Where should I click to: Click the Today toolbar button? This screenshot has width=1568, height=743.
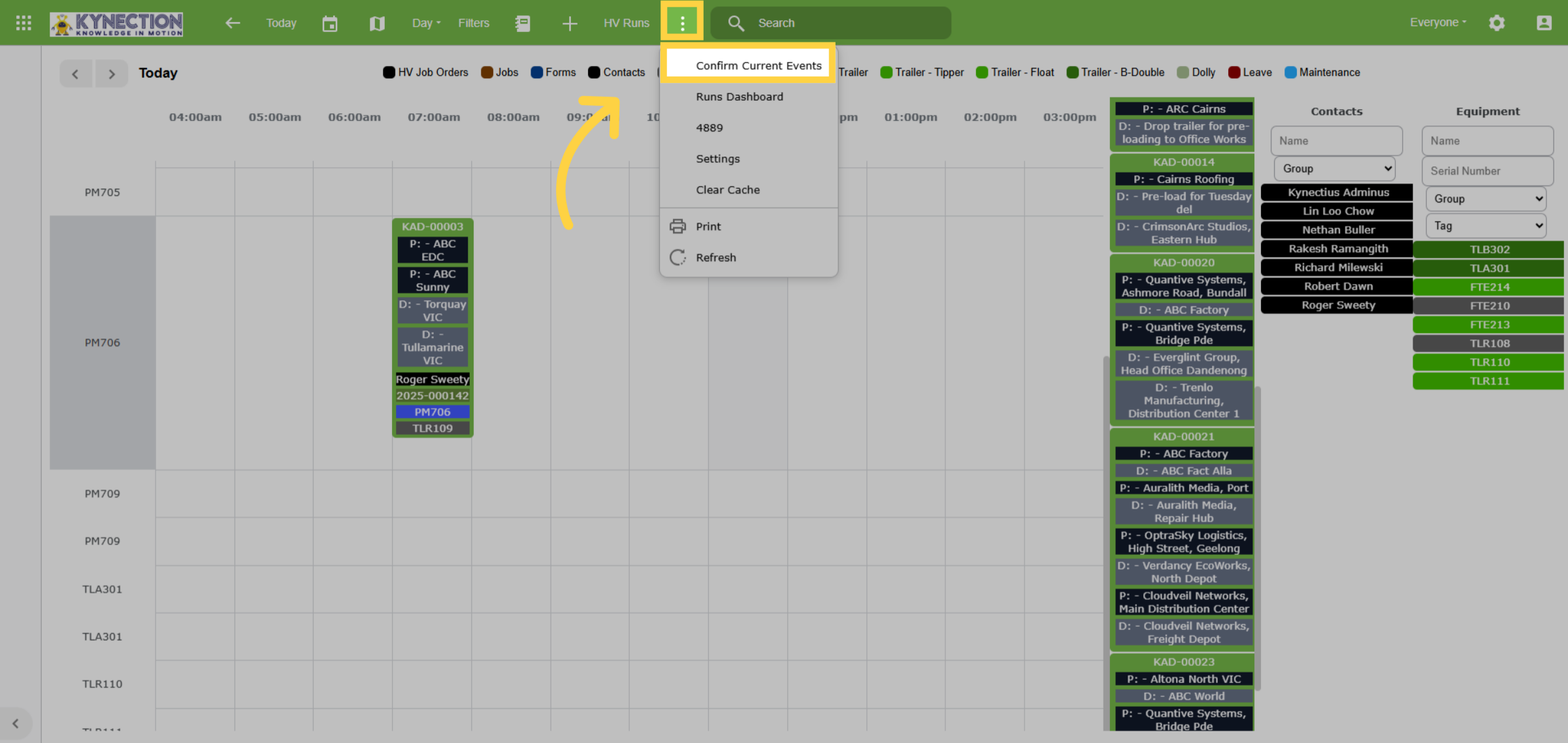281,23
